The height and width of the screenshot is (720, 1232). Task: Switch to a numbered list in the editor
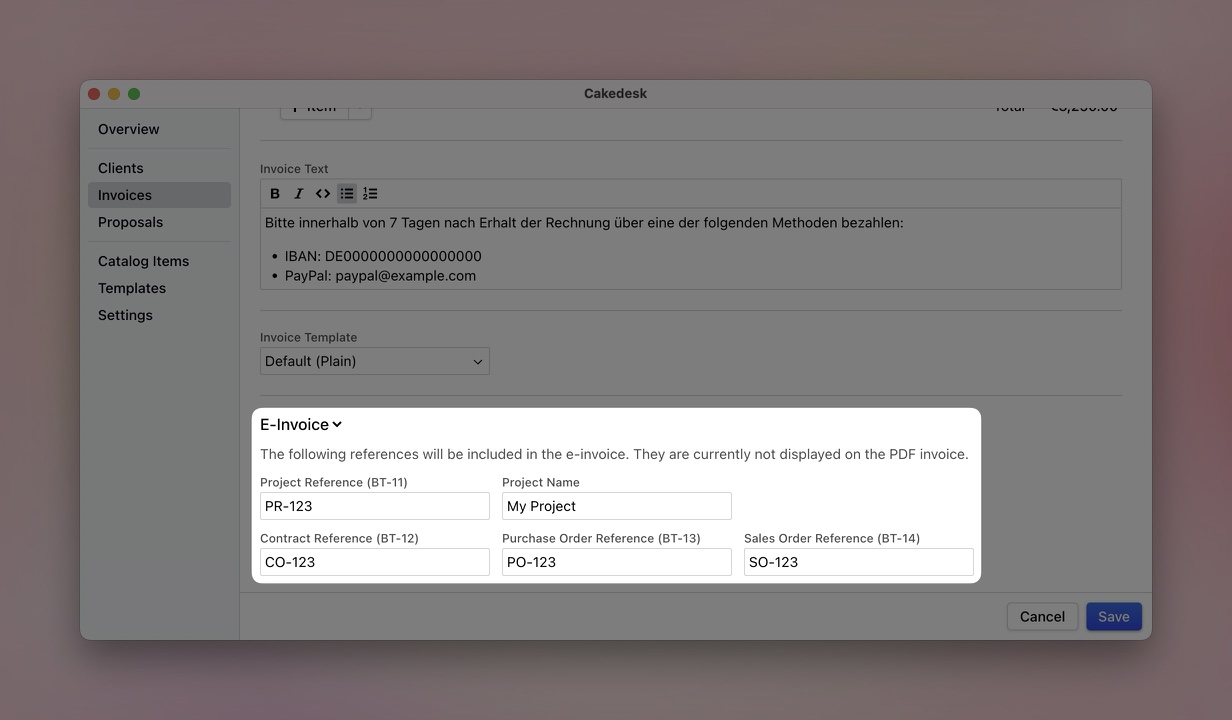click(370, 193)
